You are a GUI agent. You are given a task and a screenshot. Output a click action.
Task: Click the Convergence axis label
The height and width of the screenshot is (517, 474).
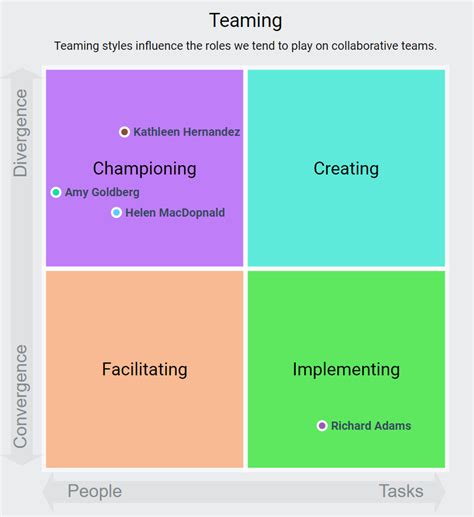click(x=20, y=396)
